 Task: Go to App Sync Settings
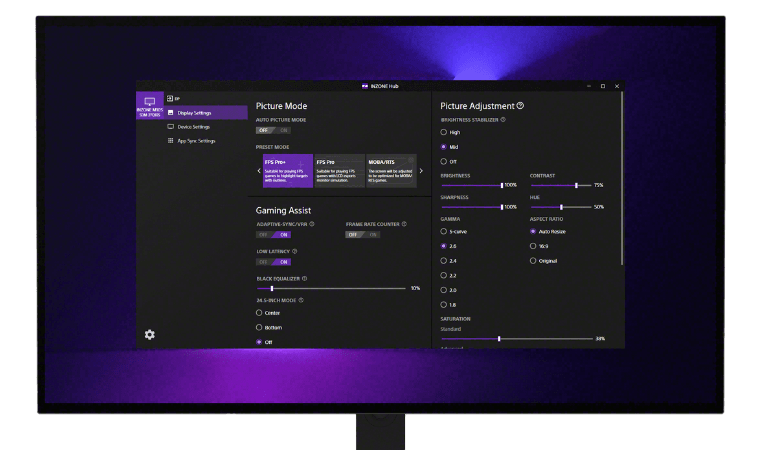pos(196,141)
